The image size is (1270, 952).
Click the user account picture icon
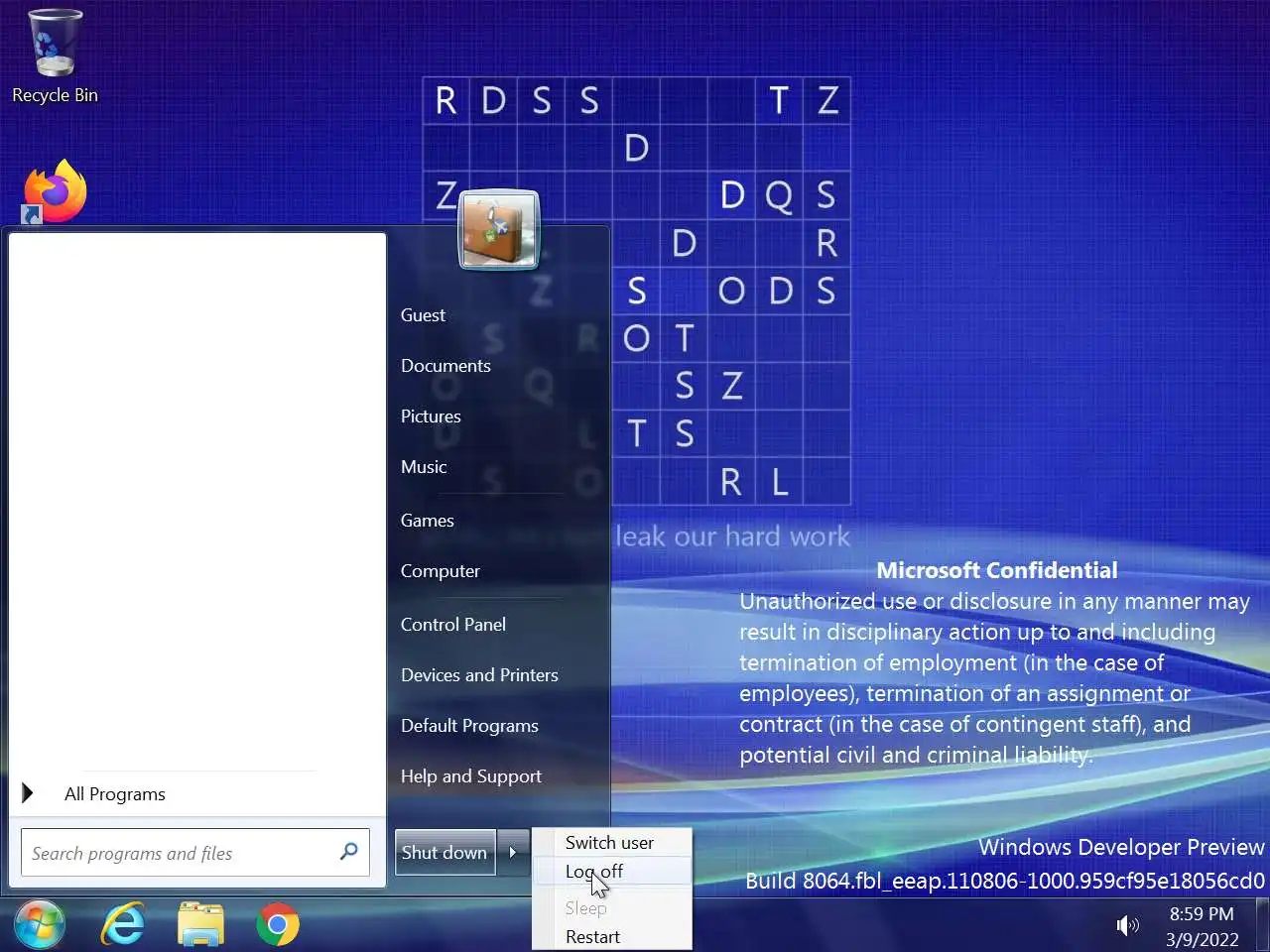click(499, 230)
